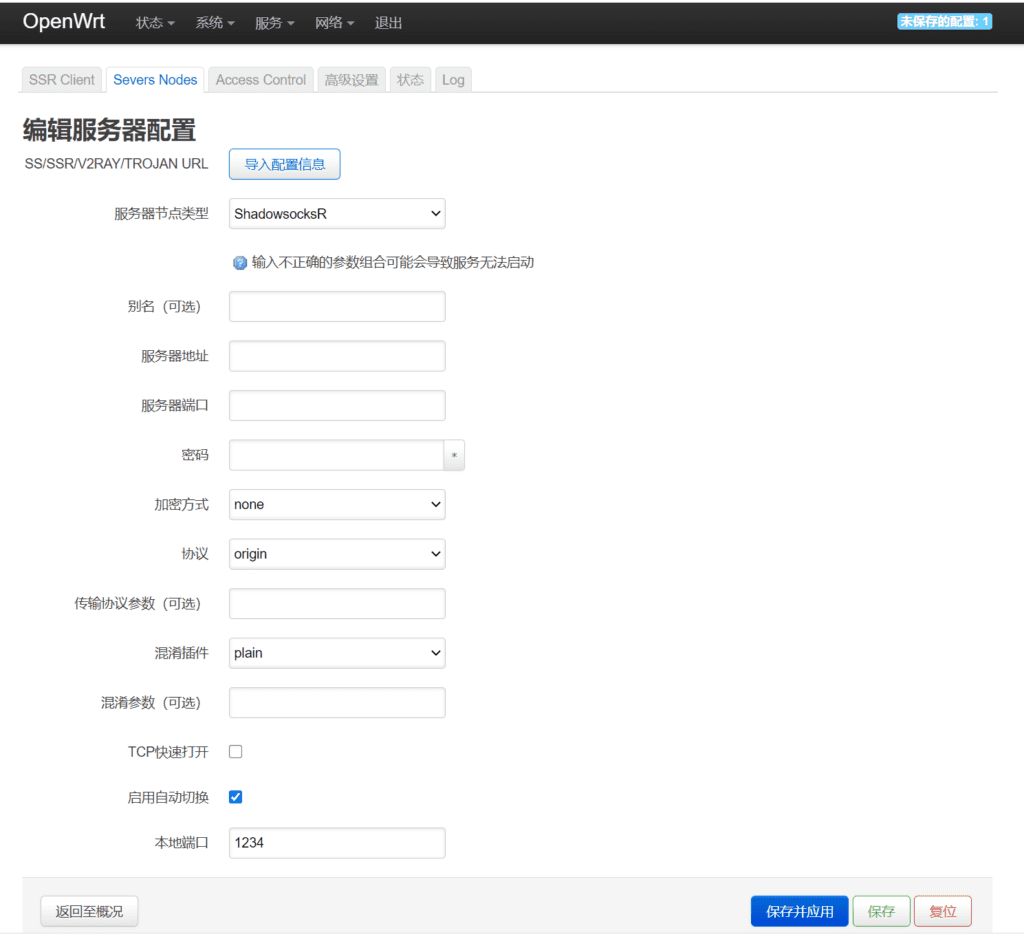Open the 服务器节点类型 dropdown showing ShadowsocksR

[x=336, y=213]
